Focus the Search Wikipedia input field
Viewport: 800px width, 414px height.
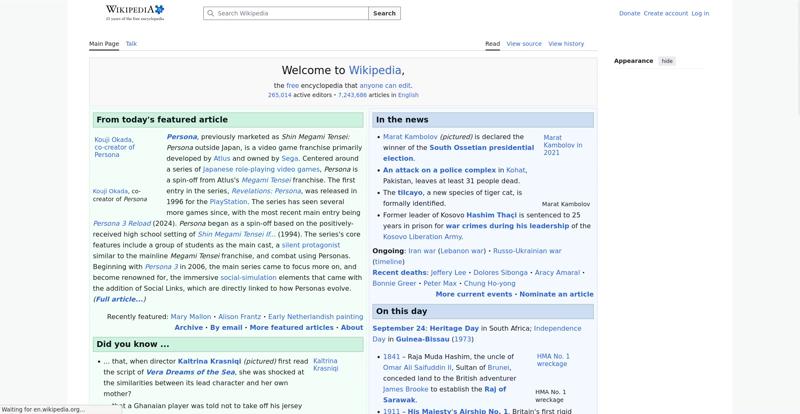point(286,13)
